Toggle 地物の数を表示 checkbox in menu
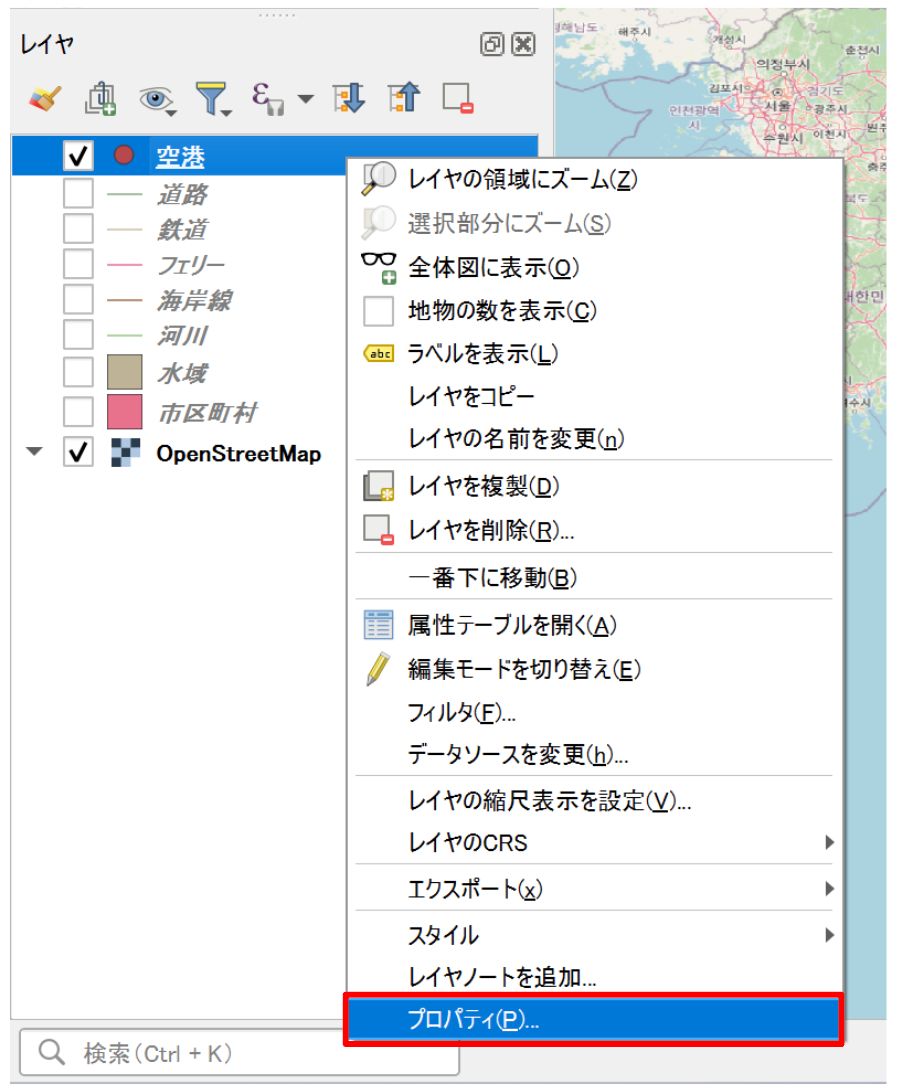The image size is (912, 1092). tap(379, 311)
